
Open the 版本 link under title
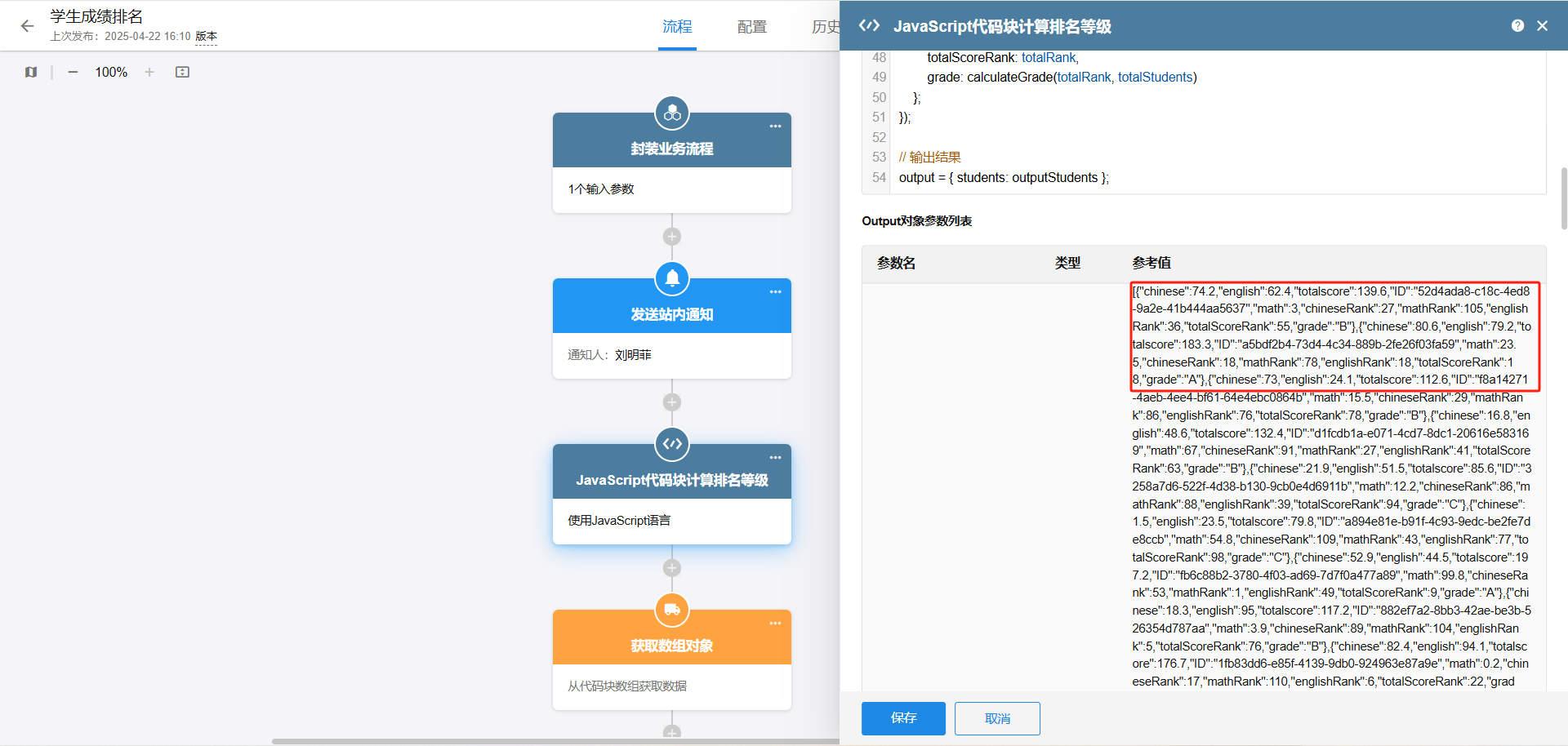pos(206,37)
